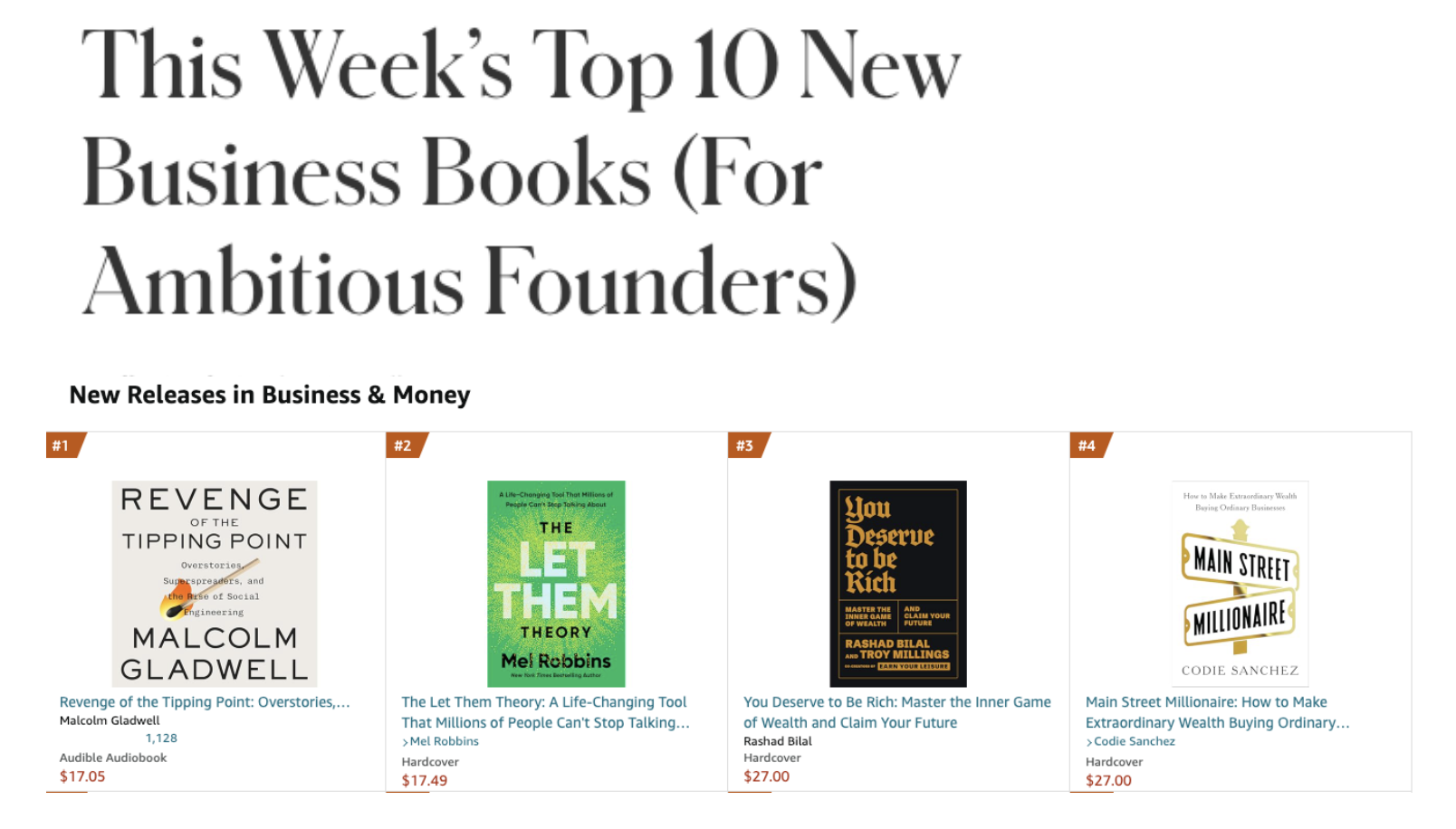1456x829 pixels.
Task: Click the $17.49 hardcover price
Action: click(x=425, y=780)
